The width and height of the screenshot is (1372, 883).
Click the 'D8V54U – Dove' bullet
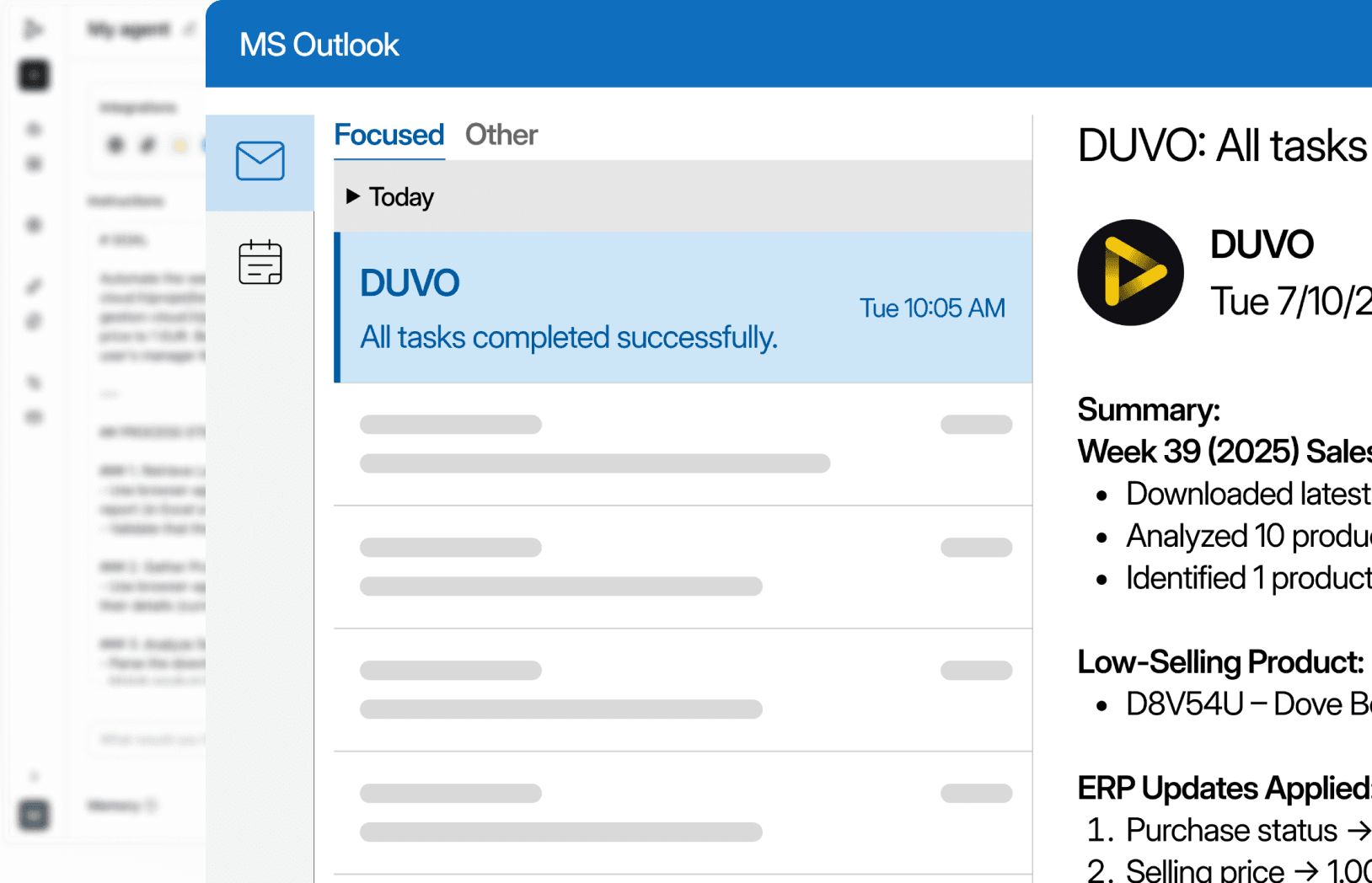pos(1248,704)
